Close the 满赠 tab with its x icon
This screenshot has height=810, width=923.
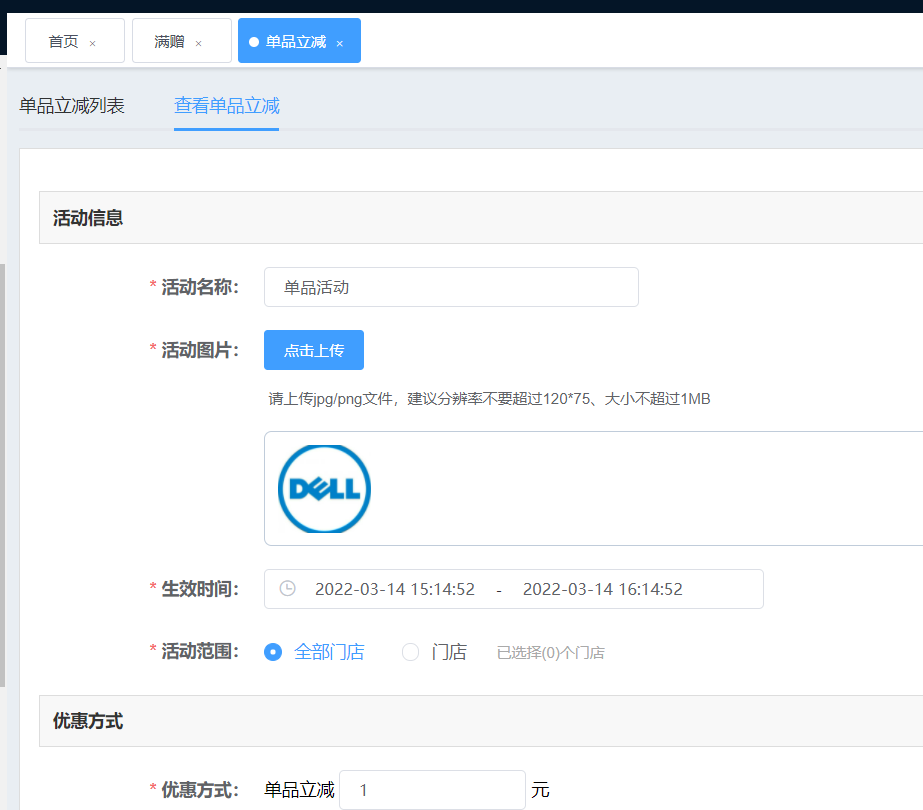(x=198, y=43)
